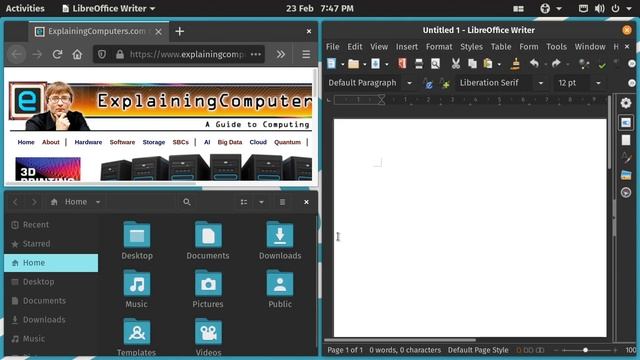Screen dimensions: 640x360
Task: Open LibreOffice Writer app menu in top bar
Action: [x=109, y=8]
